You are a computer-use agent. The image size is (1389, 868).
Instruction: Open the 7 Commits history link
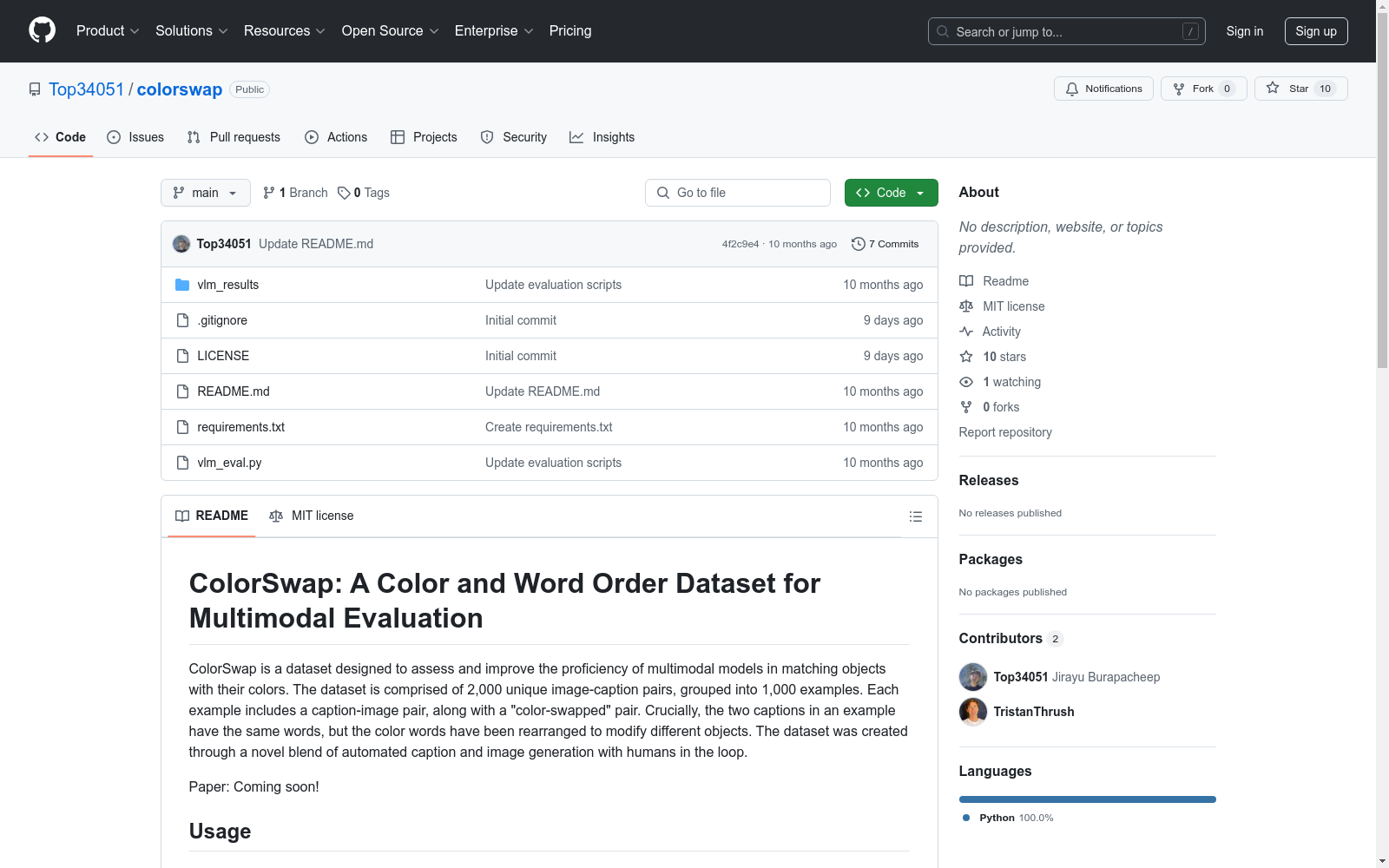tap(885, 244)
